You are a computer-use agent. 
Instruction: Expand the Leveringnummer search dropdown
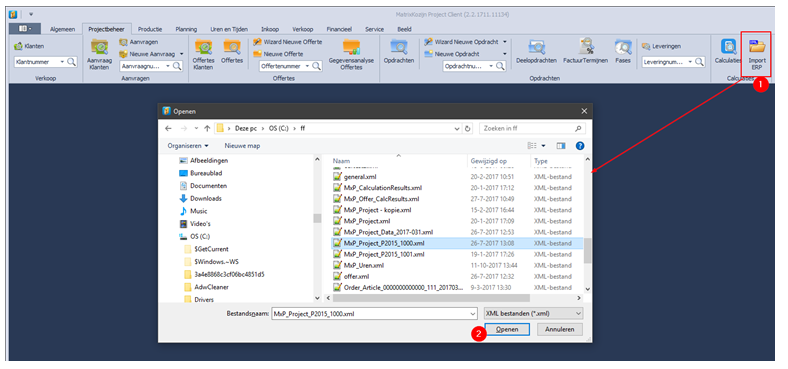690,62
